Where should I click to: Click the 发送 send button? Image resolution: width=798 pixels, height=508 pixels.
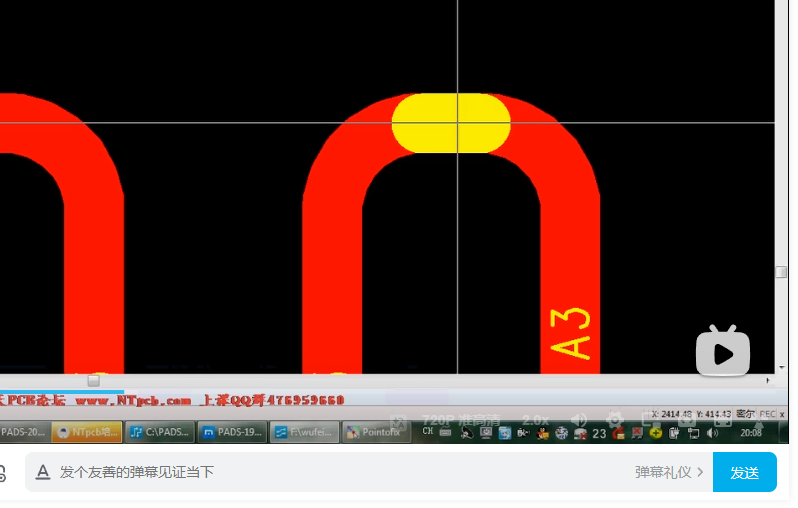744,472
